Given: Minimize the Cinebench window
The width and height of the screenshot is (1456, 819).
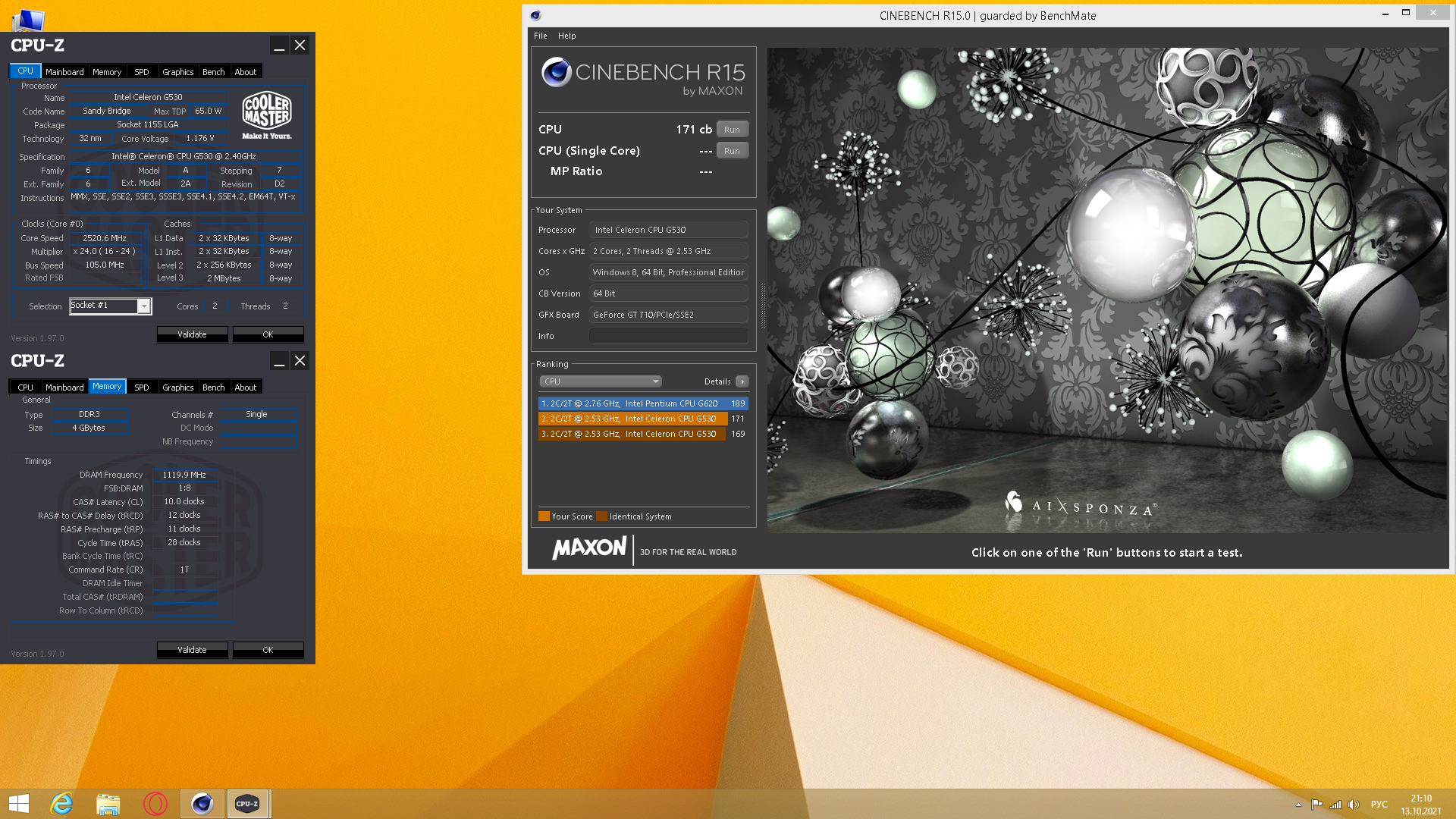Looking at the screenshot, I should pyautogui.click(x=1385, y=14).
